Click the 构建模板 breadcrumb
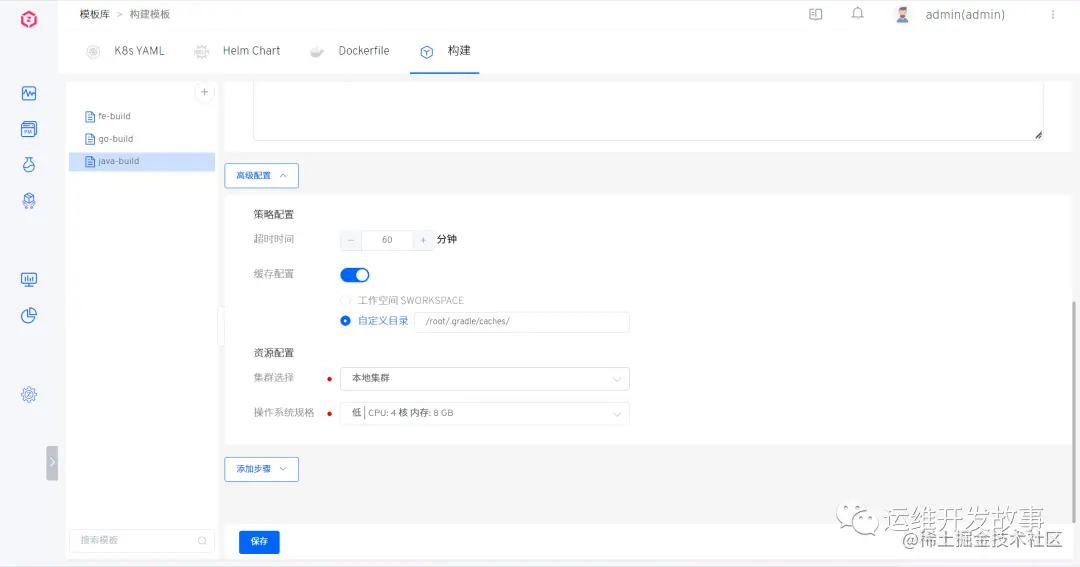The height and width of the screenshot is (567, 1080). click(149, 14)
